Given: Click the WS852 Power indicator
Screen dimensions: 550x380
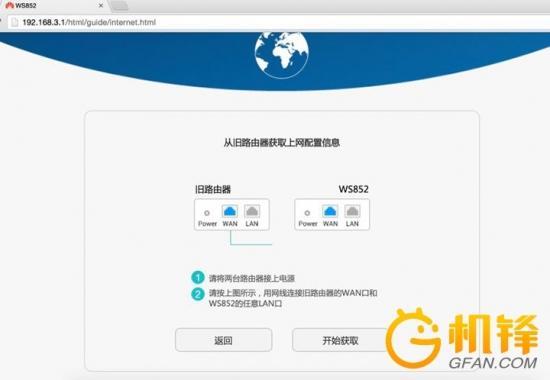Looking at the screenshot, I should click(x=307, y=213).
